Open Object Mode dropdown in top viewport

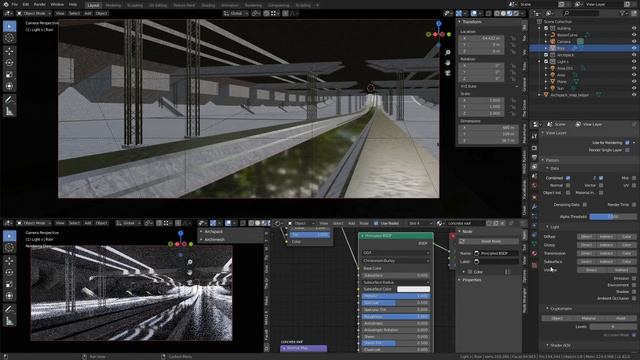click(33, 13)
